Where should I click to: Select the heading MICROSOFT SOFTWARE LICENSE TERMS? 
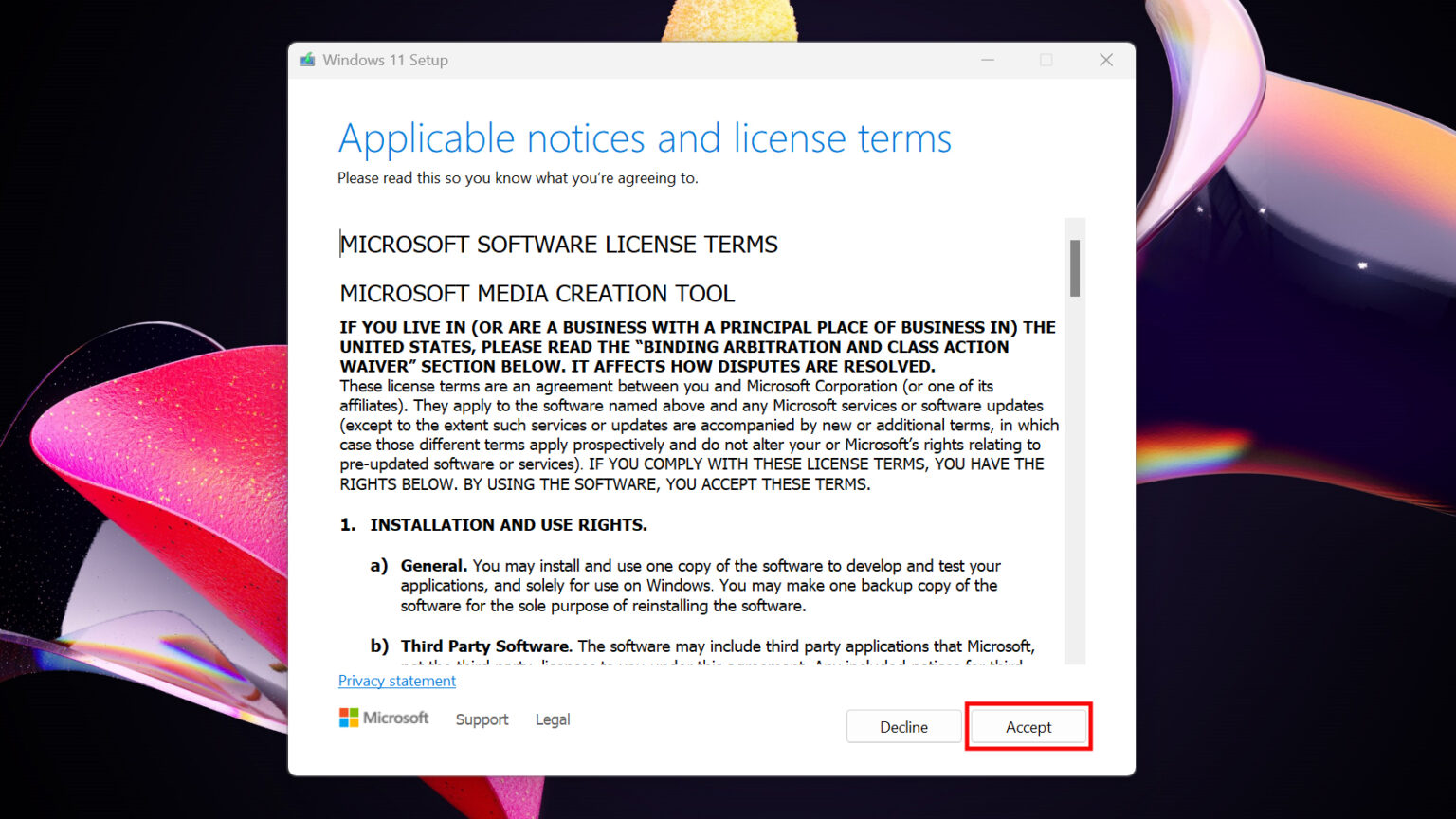[x=558, y=244]
